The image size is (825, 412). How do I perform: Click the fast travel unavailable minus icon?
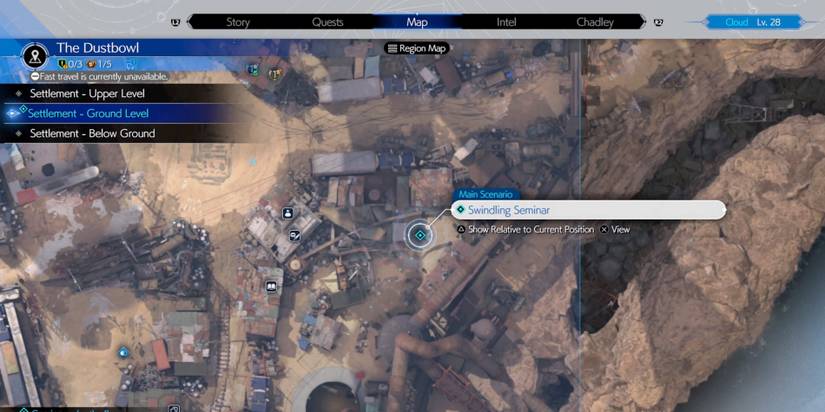pyautogui.click(x=35, y=77)
